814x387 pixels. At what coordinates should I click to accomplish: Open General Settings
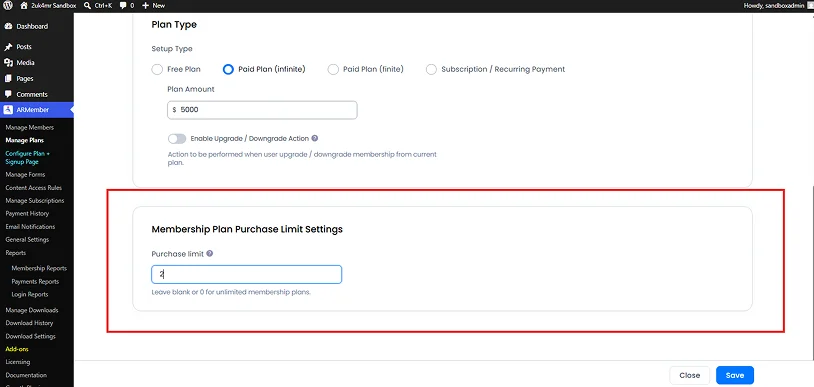pos(27,239)
